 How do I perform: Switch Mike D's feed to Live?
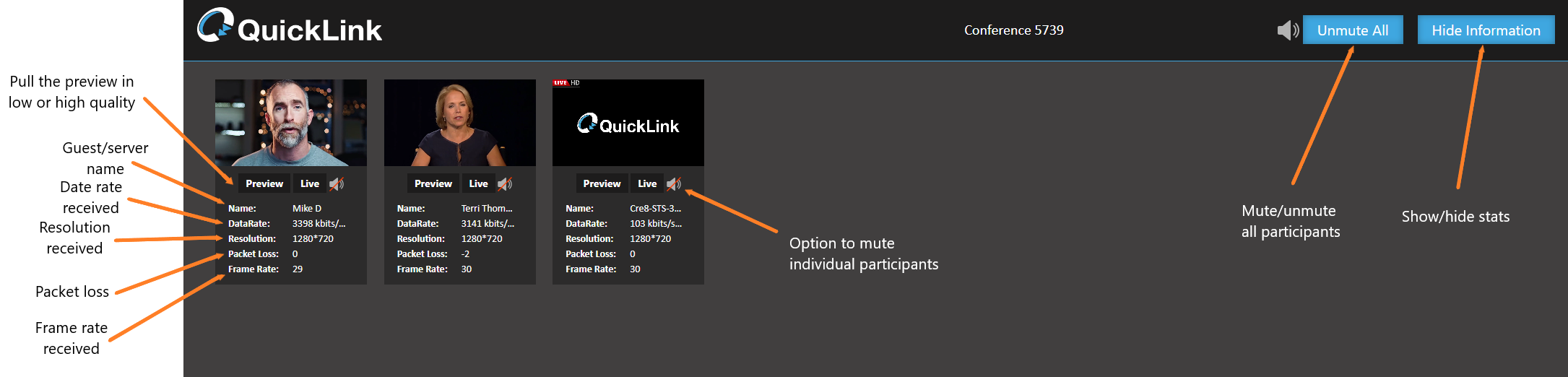click(x=310, y=184)
